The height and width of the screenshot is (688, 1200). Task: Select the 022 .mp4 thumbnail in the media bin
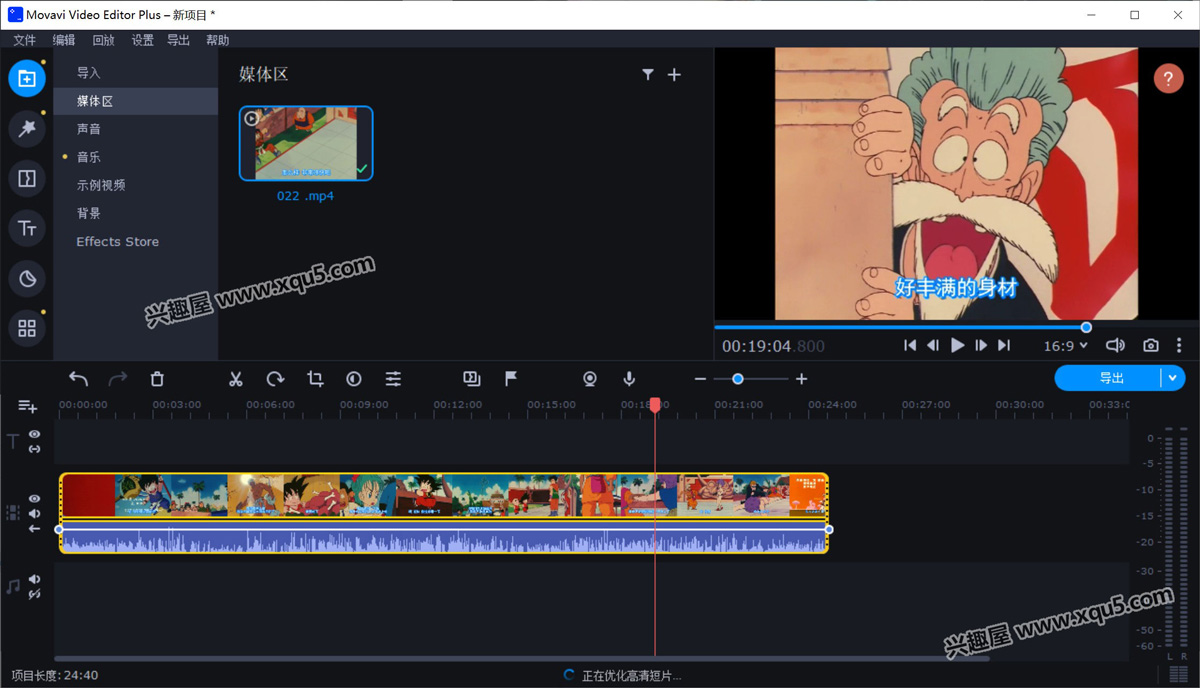[306, 144]
